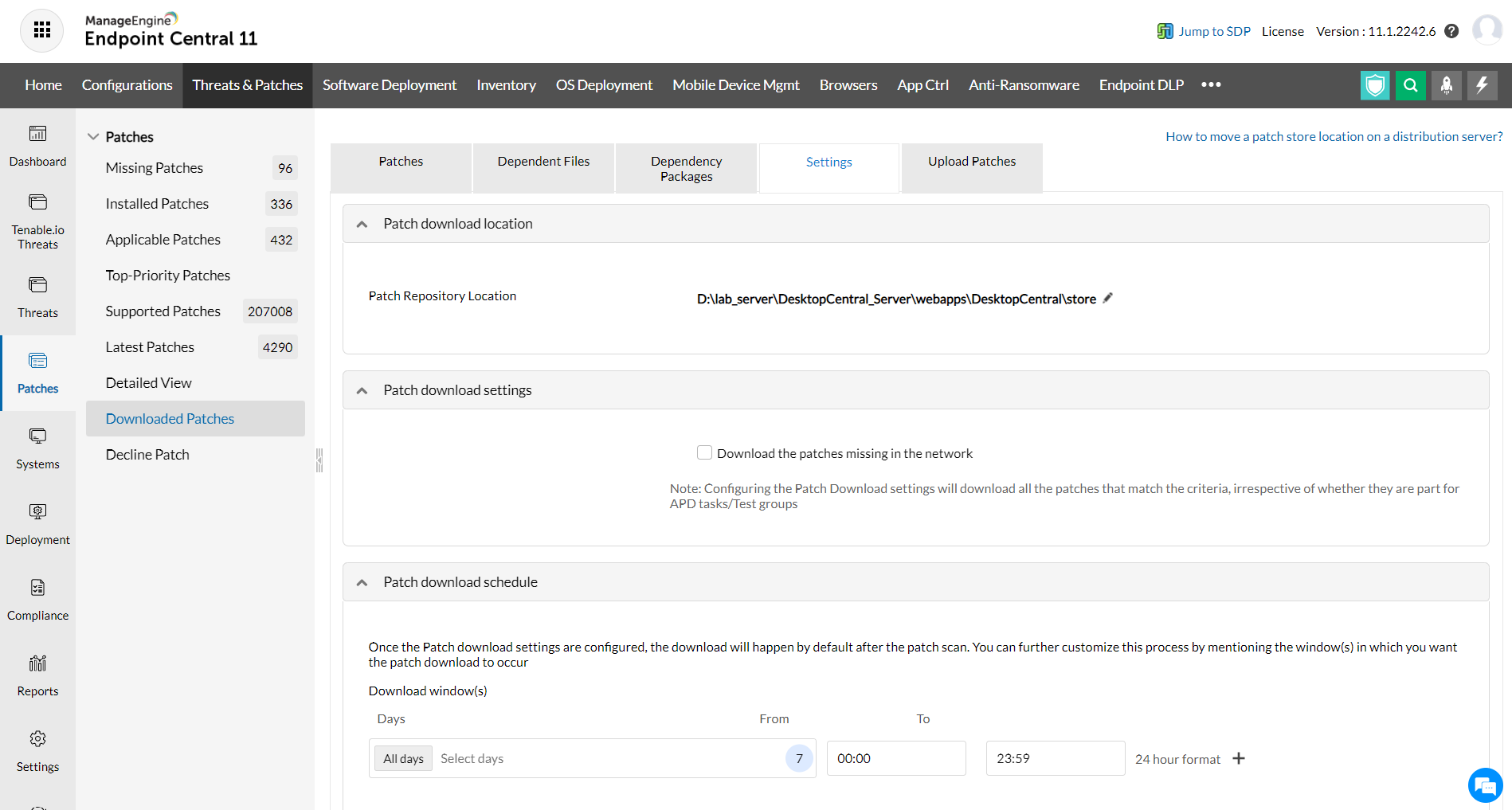Open the apps grid launcher icon
The image size is (1512, 810).
(41, 30)
